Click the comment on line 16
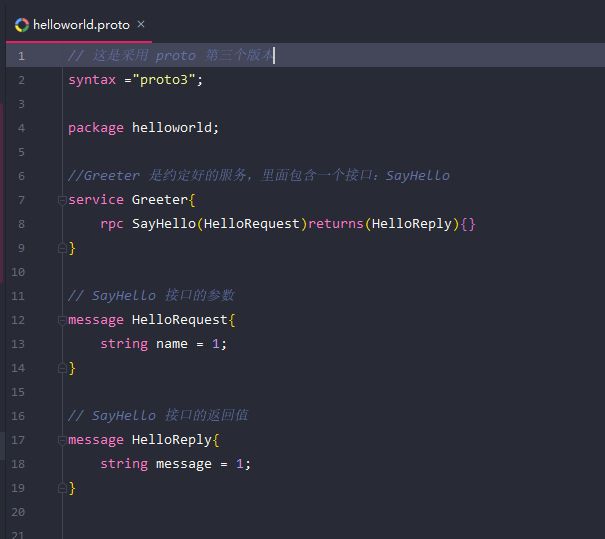This screenshot has height=539, width=605. (158, 416)
